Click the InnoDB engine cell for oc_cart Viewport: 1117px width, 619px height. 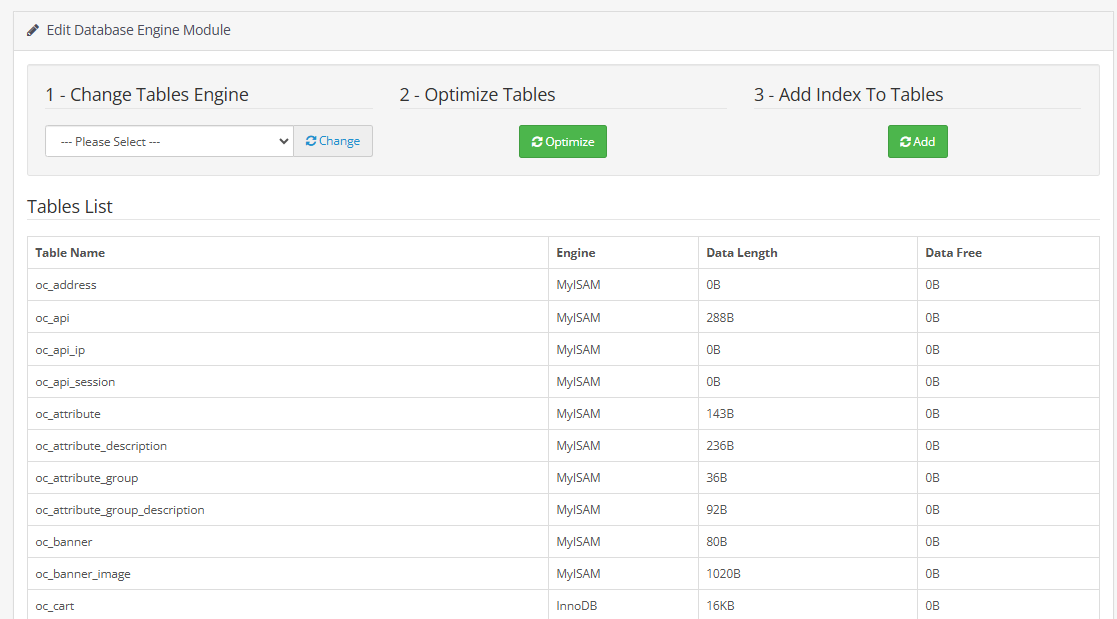pos(578,605)
